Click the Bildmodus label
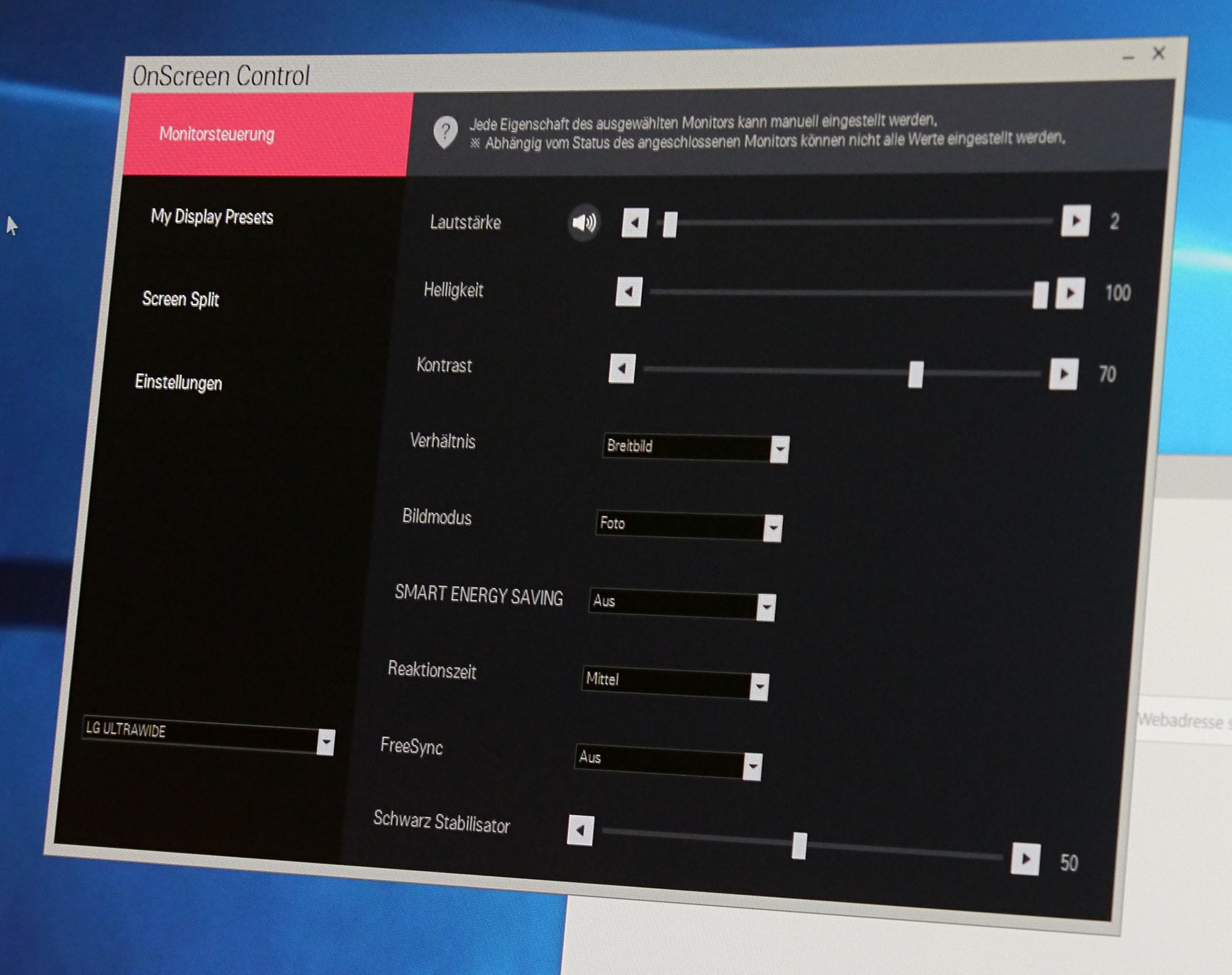Screen dimensions: 1232x975 click(x=437, y=517)
